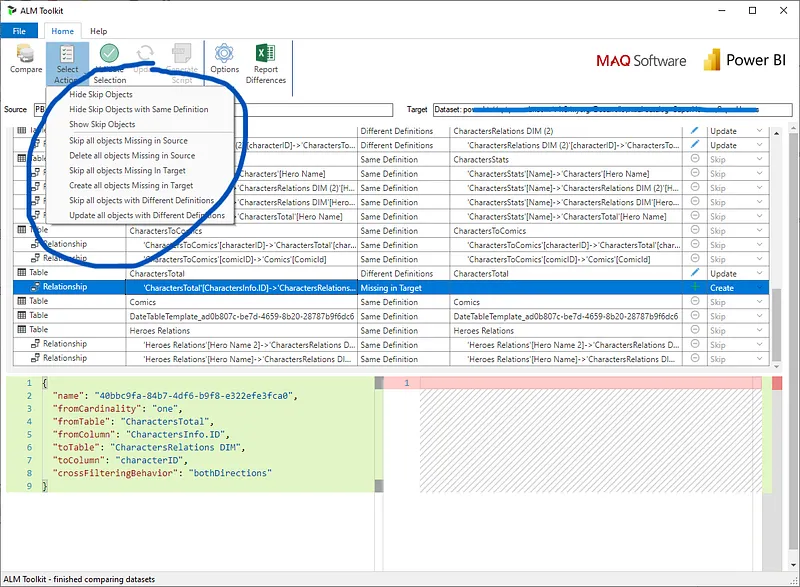The image size is (800, 587).
Task: Choose Skip all objects Missing In Target
Action: [x=127, y=170]
